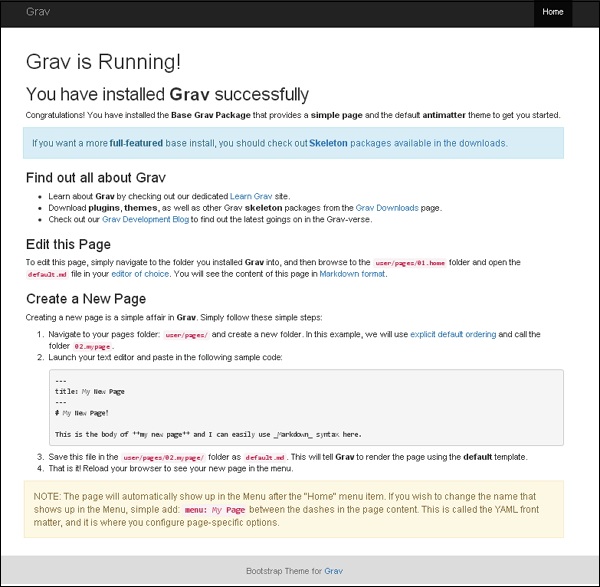Click the user/pages/02.mypage/ code in step three

click(165, 457)
